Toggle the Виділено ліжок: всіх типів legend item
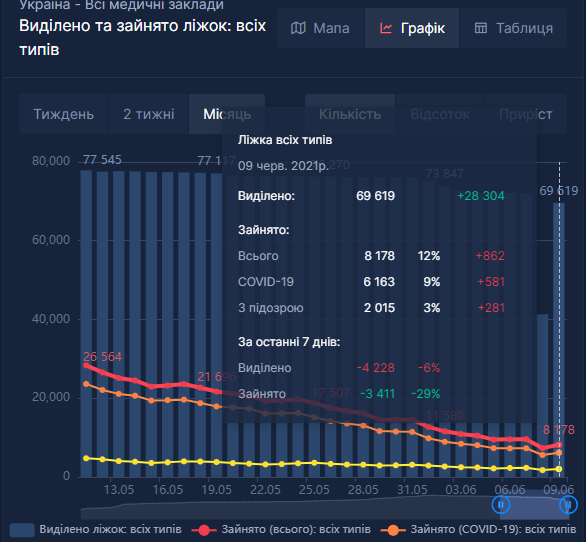 [96, 530]
